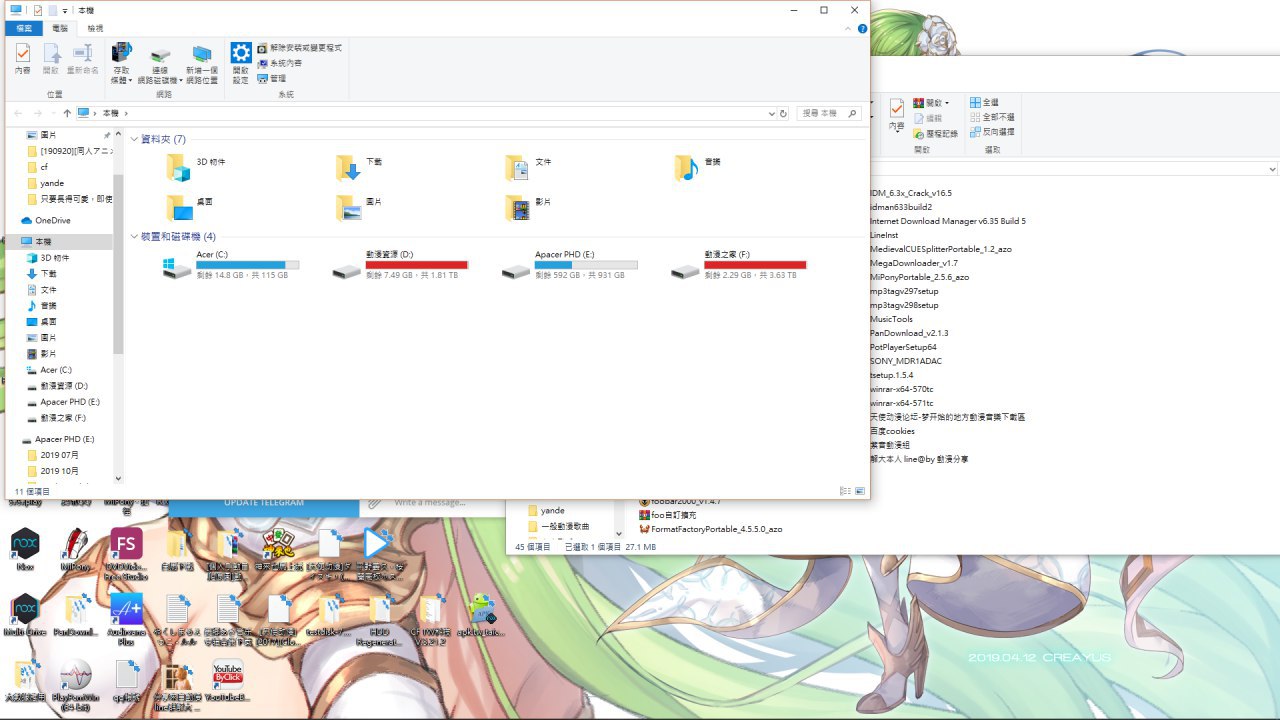Go up one level with Up arrow
The image size is (1280, 720).
(x=67, y=114)
